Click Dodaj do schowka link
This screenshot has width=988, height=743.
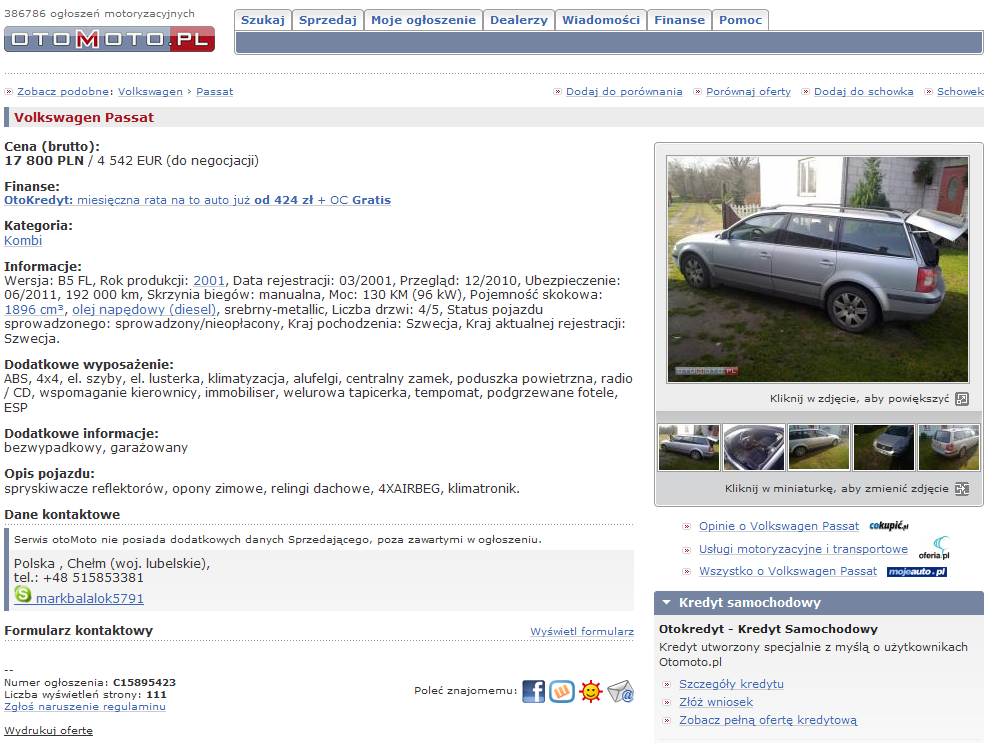(863, 91)
